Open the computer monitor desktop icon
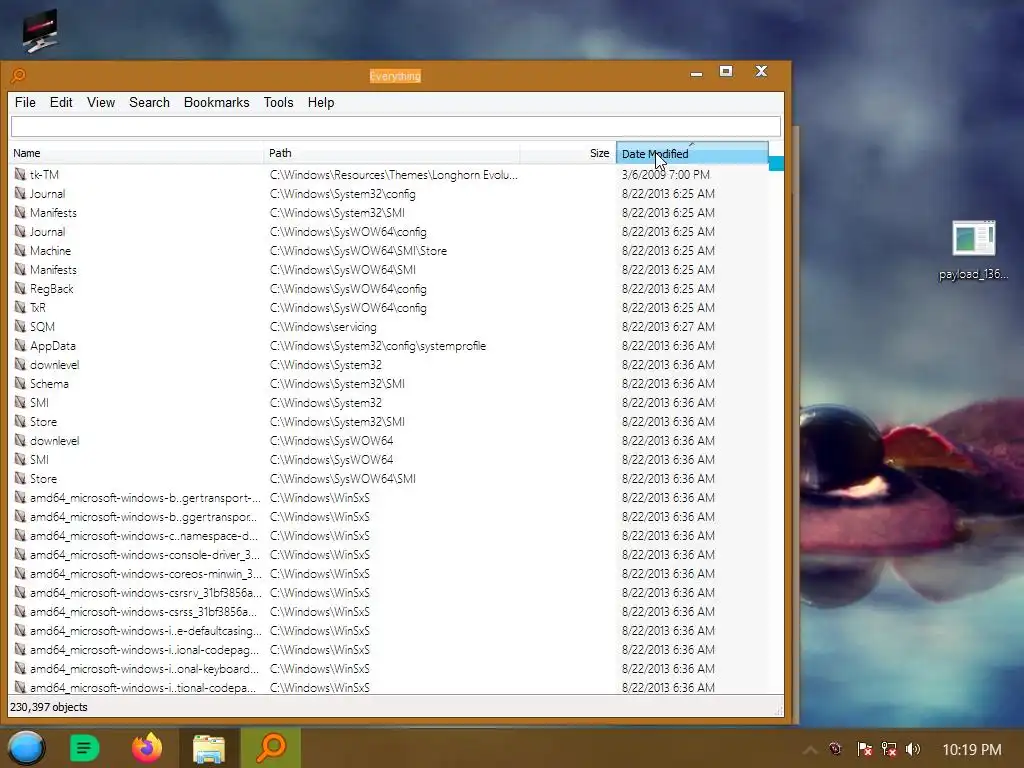 [40, 30]
